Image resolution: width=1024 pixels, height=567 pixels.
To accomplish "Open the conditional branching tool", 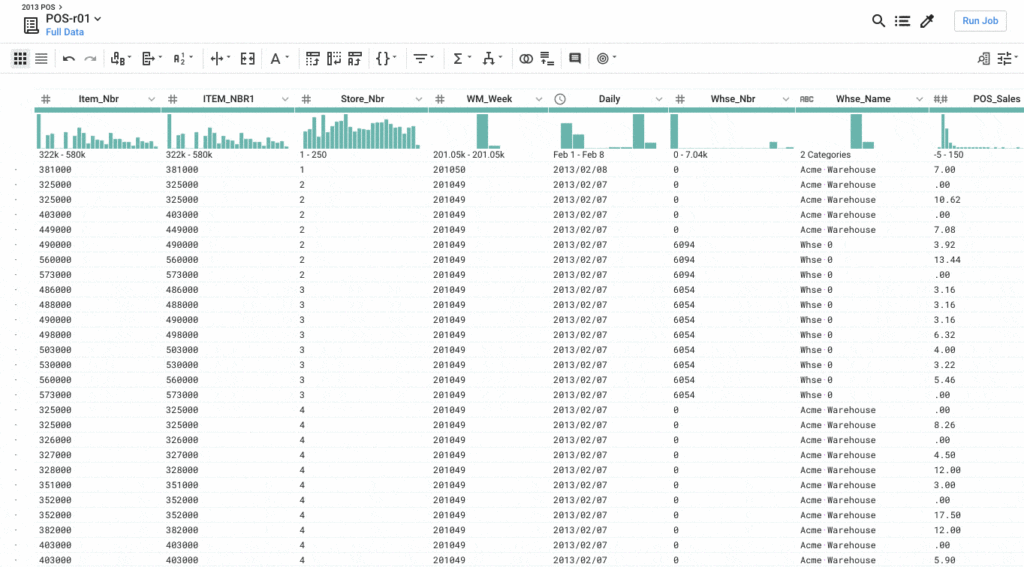I will [492, 59].
